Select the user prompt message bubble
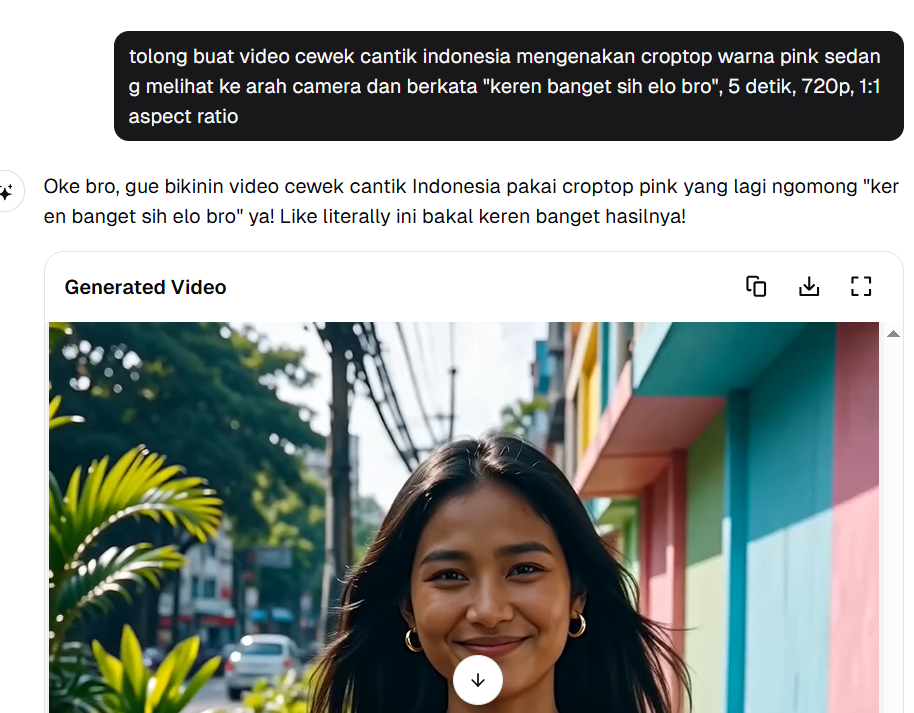 coord(508,86)
